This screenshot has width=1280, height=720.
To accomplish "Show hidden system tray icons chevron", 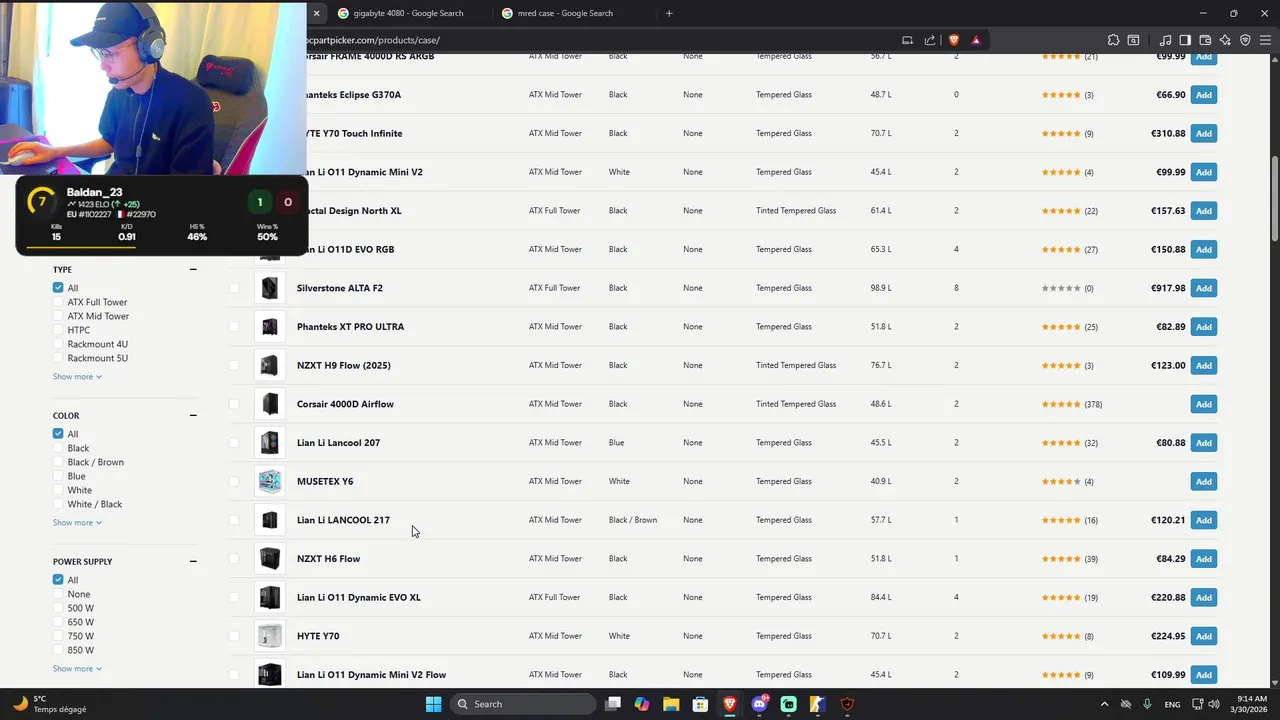I will pyautogui.click(x=1104, y=704).
